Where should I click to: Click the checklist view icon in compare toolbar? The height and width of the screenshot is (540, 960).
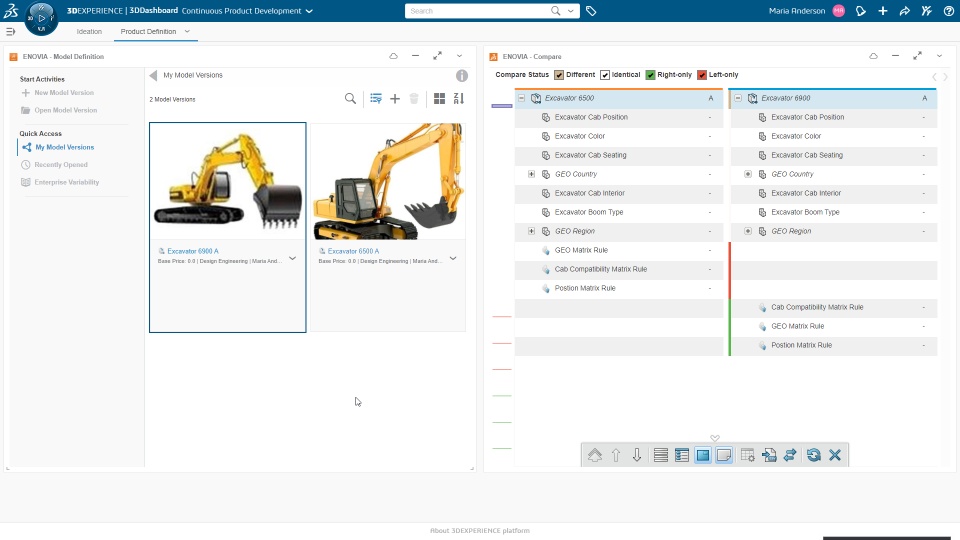coord(681,455)
